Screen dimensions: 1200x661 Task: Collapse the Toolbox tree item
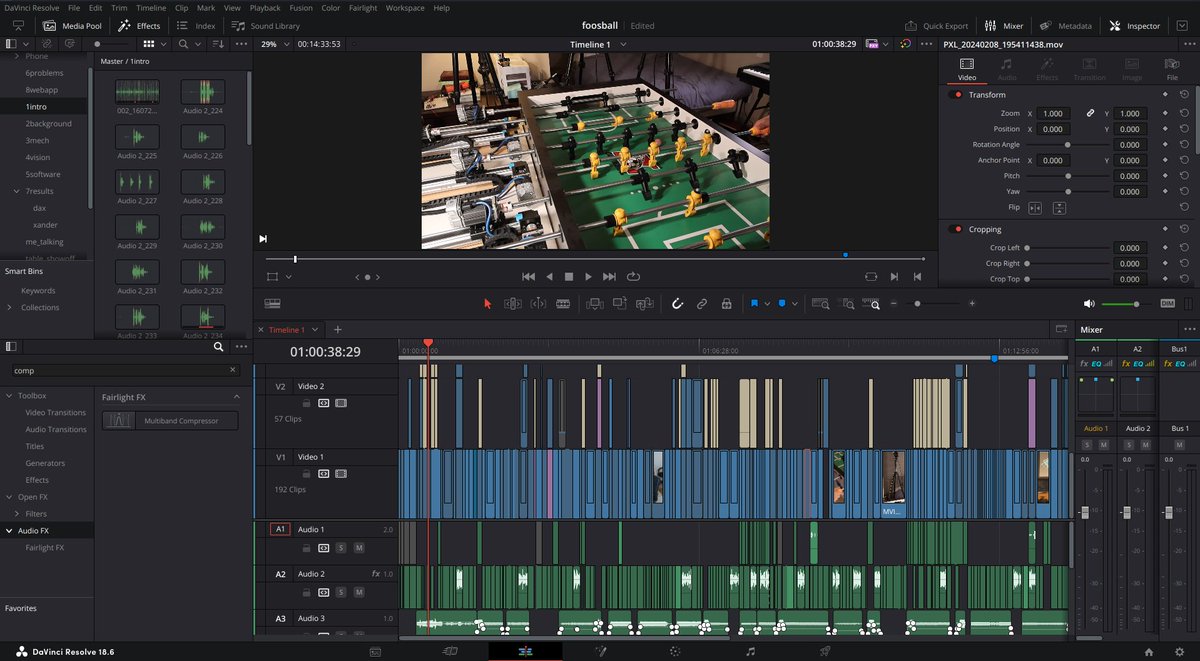tap(10, 396)
